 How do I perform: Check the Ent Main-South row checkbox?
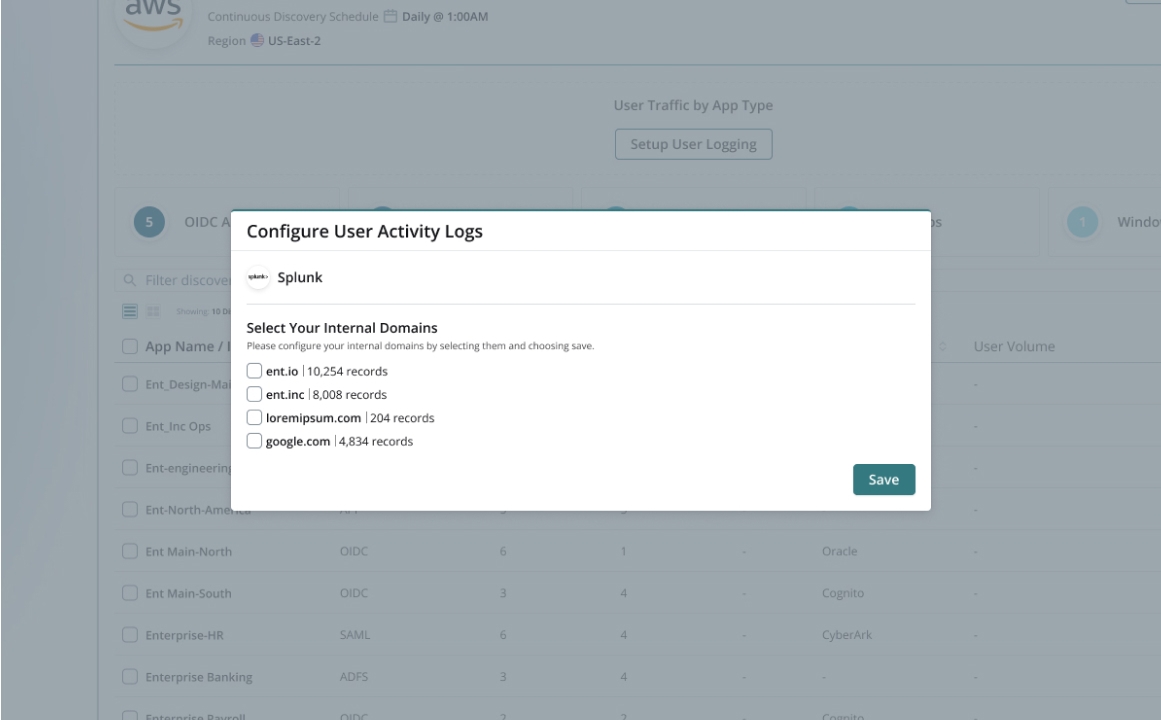point(130,593)
